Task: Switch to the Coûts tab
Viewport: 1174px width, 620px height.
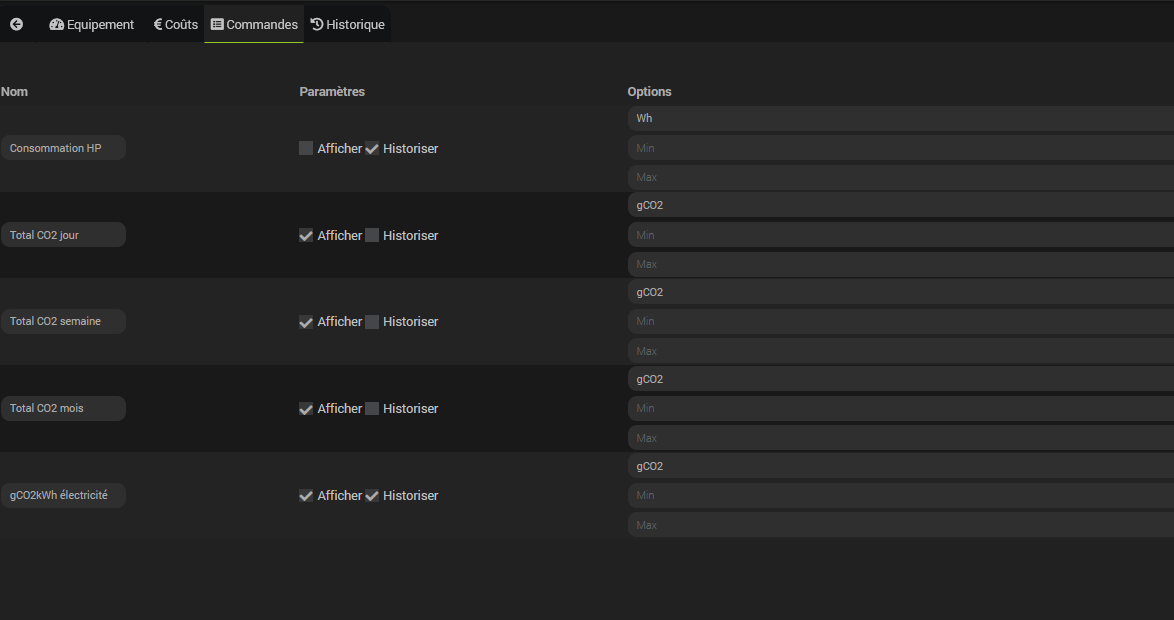Action: click(x=176, y=24)
